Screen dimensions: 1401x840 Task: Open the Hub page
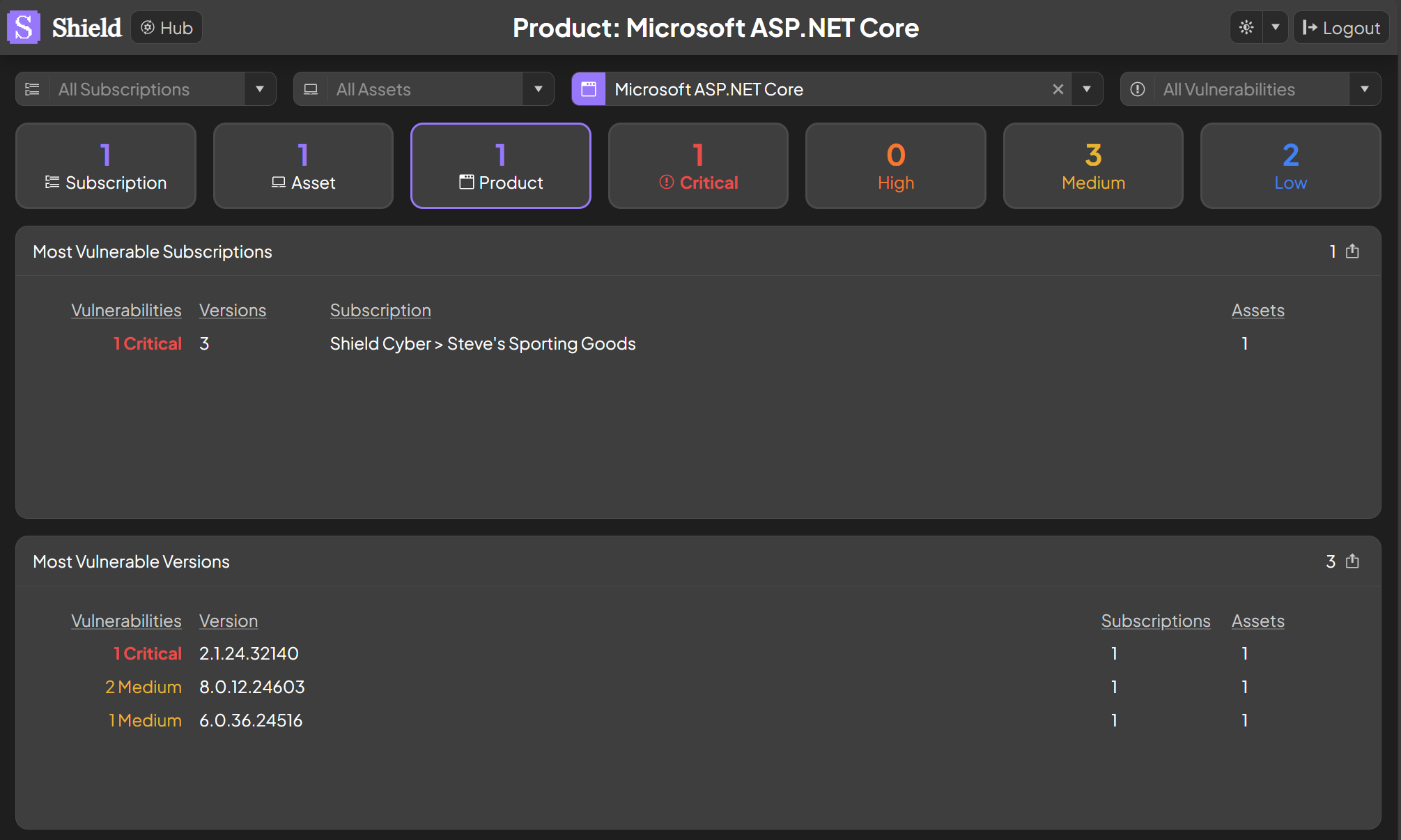coord(167,28)
